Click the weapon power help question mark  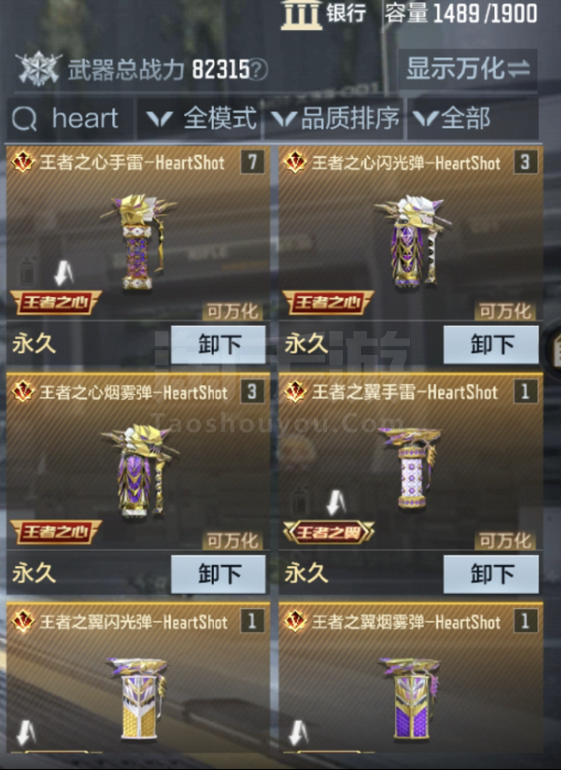[259, 70]
